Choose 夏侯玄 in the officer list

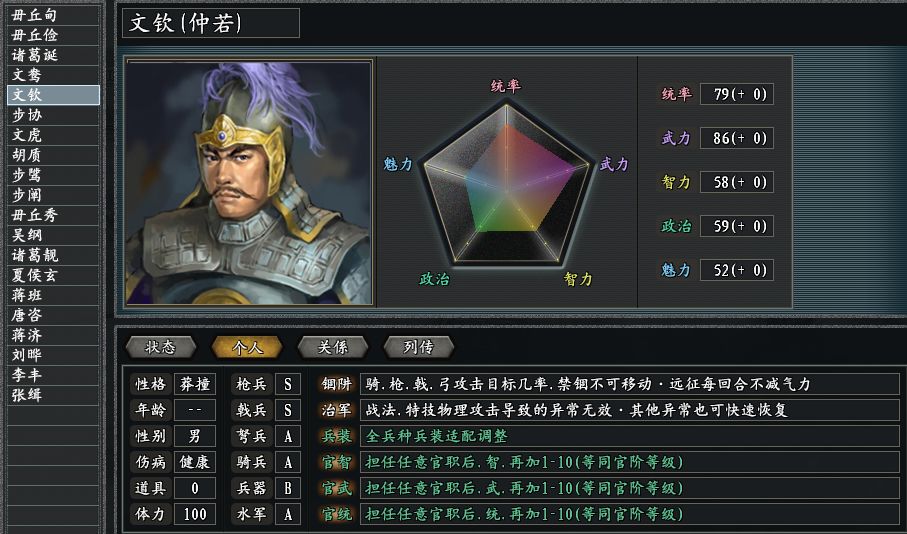click(52, 275)
